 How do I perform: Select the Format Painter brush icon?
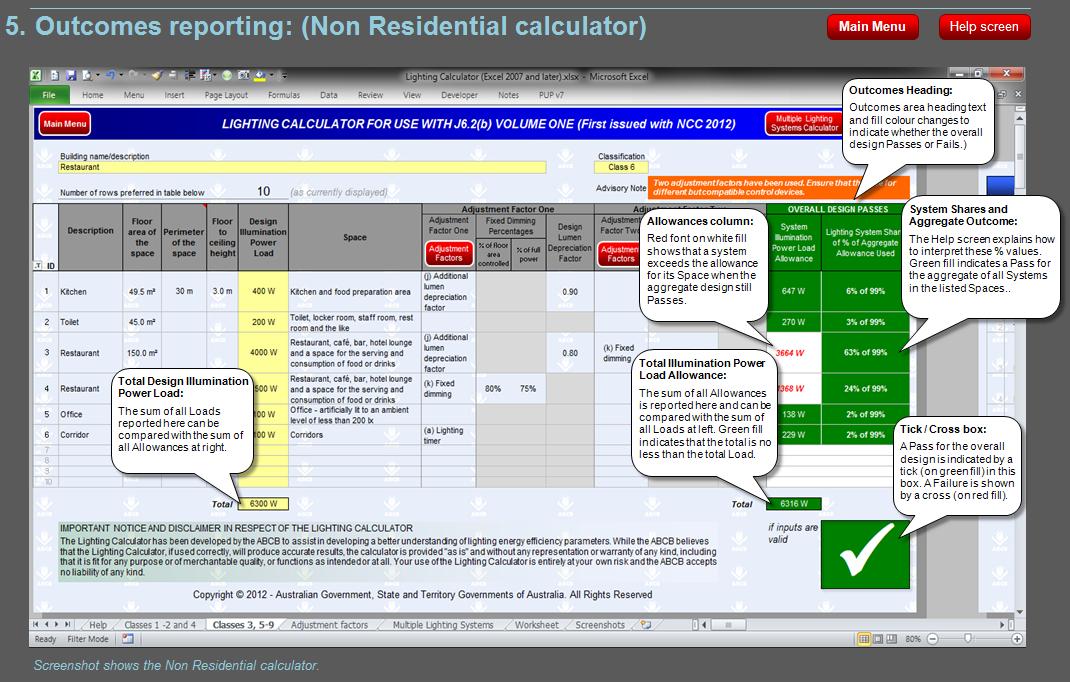(158, 77)
